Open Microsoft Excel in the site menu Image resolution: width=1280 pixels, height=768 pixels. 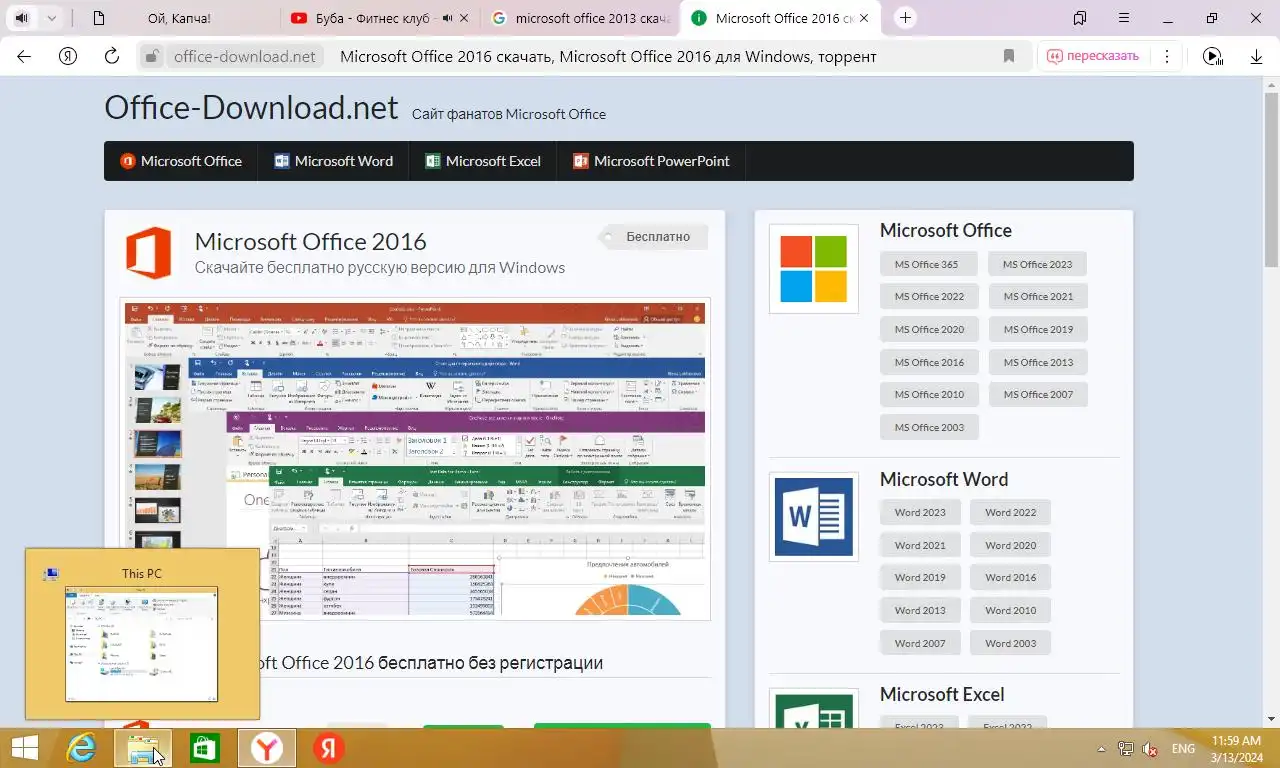pyautogui.click(x=483, y=161)
